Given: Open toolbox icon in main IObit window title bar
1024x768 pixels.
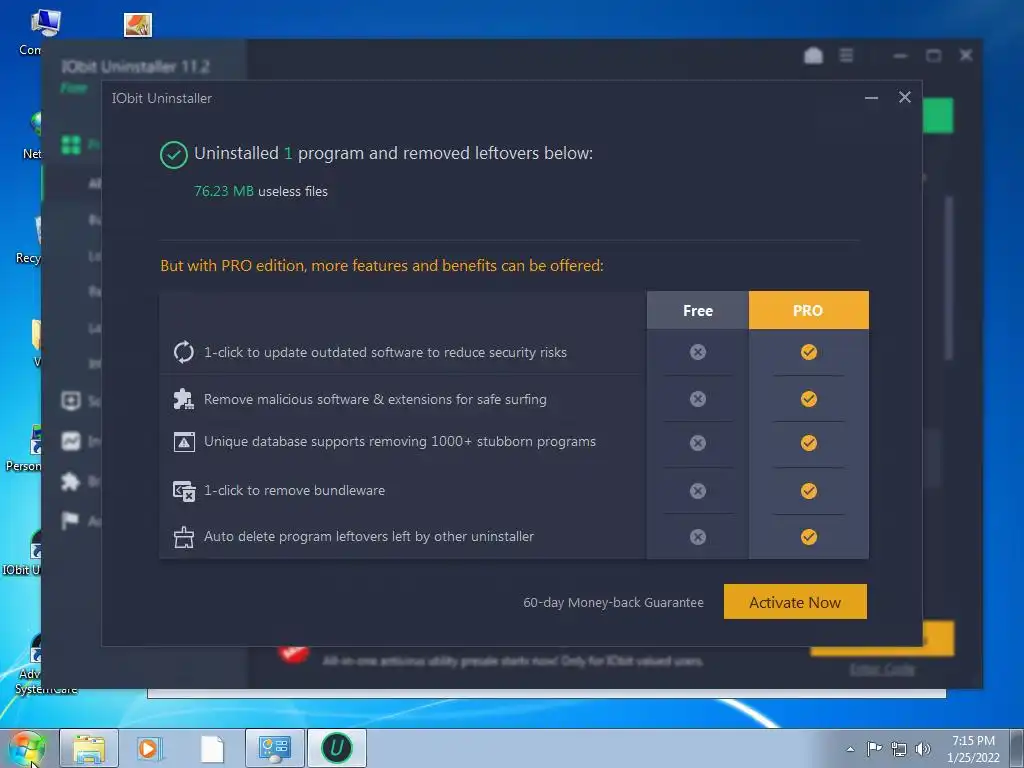Looking at the screenshot, I should (x=813, y=56).
